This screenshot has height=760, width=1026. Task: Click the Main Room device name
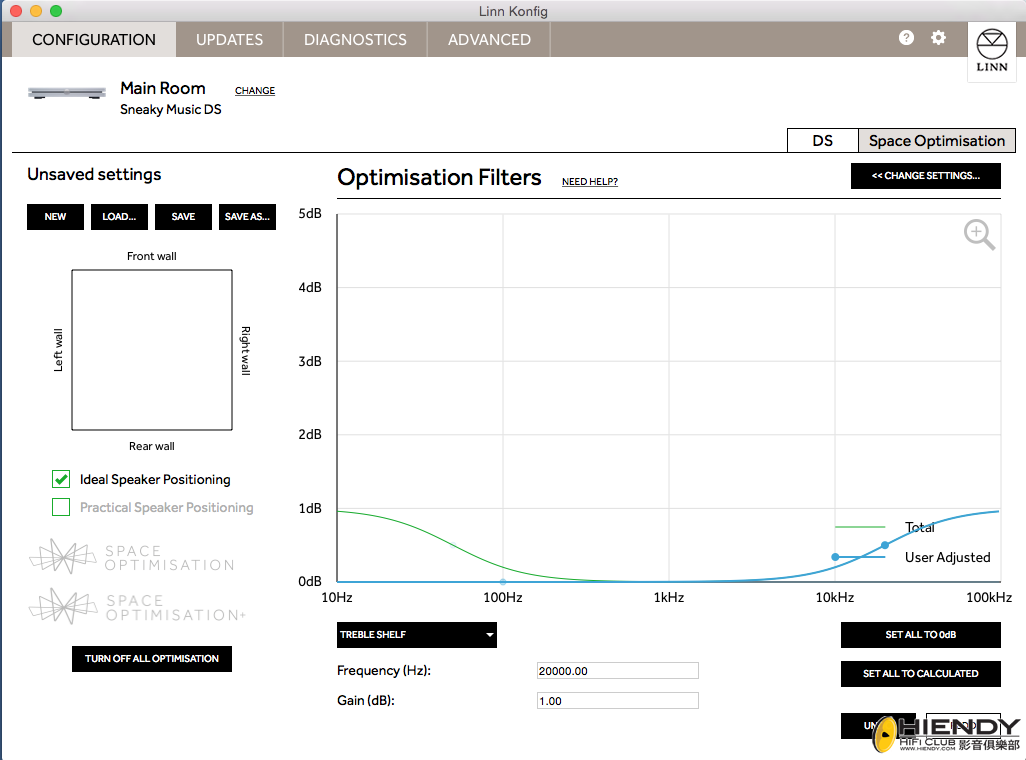[163, 88]
